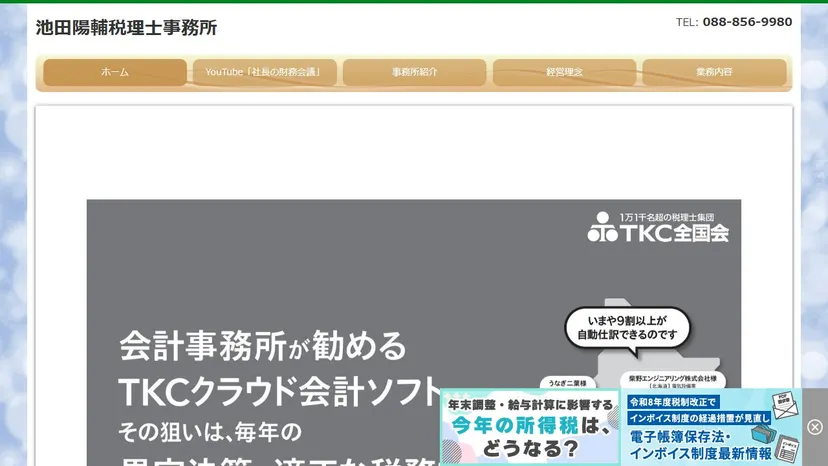Go to 事務所紹介 page
The image size is (828, 466).
pyautogui.click(x=415, y=72)
